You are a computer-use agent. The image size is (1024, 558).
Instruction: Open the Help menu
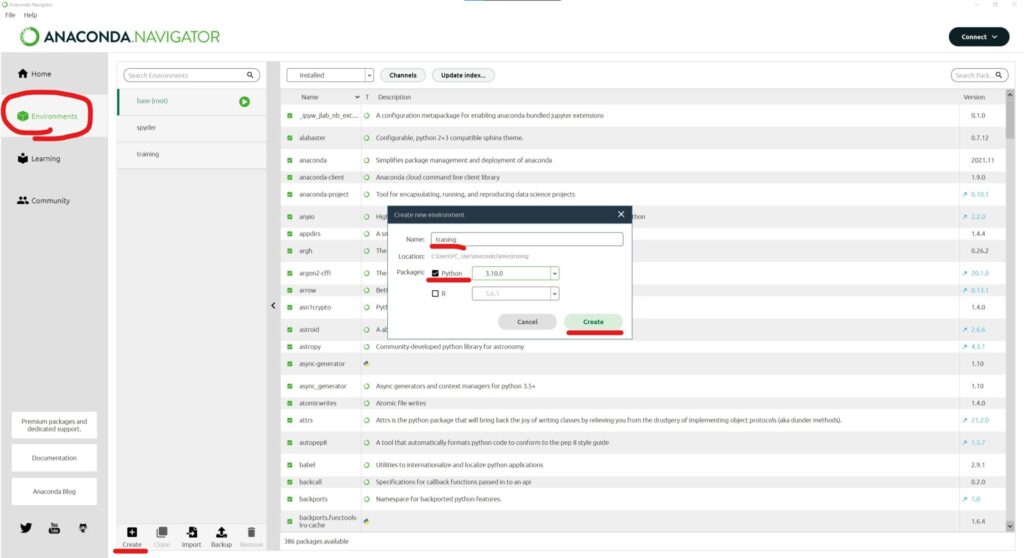(31, 15)
